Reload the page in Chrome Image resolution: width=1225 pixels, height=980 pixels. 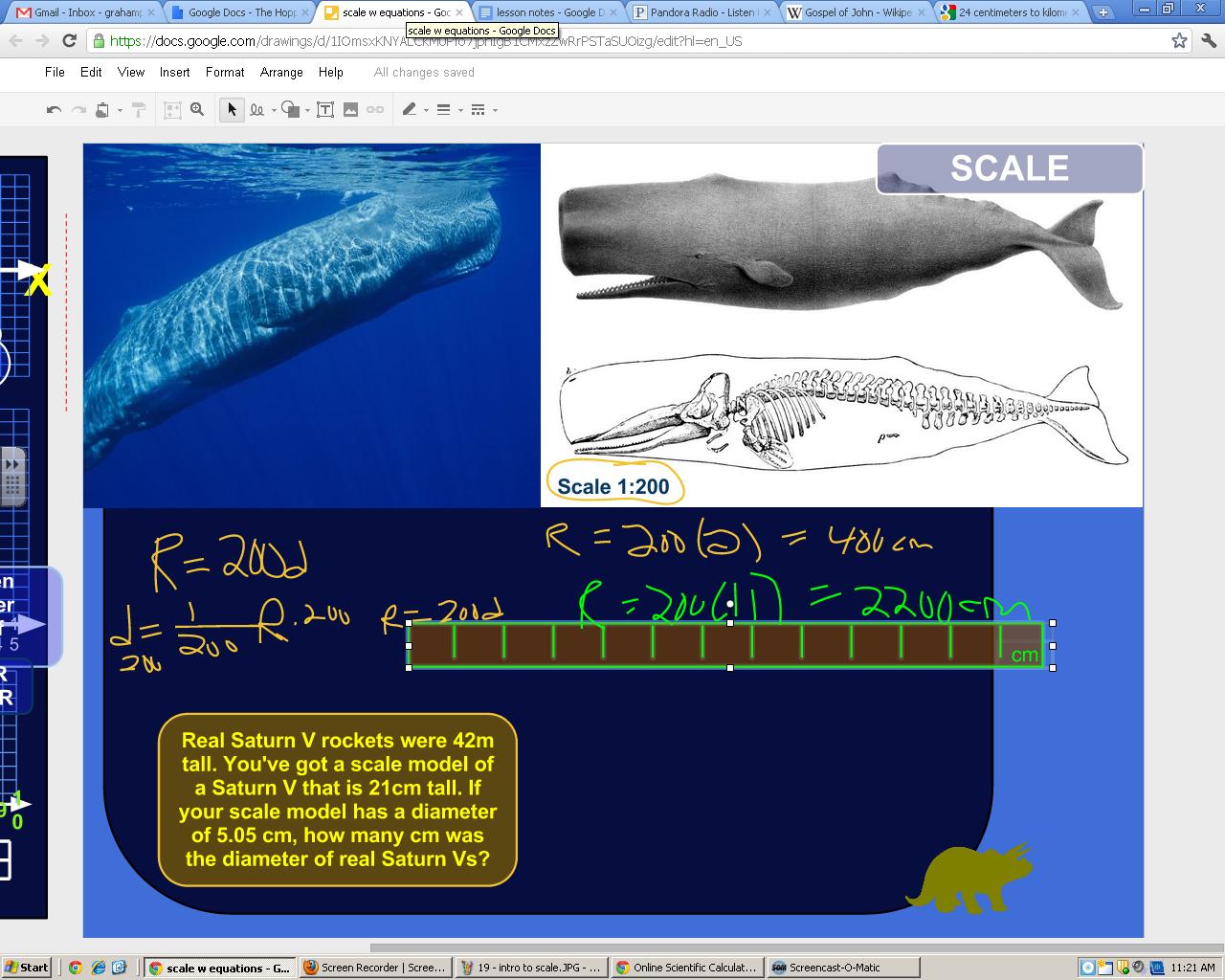[x=69, y=40]
